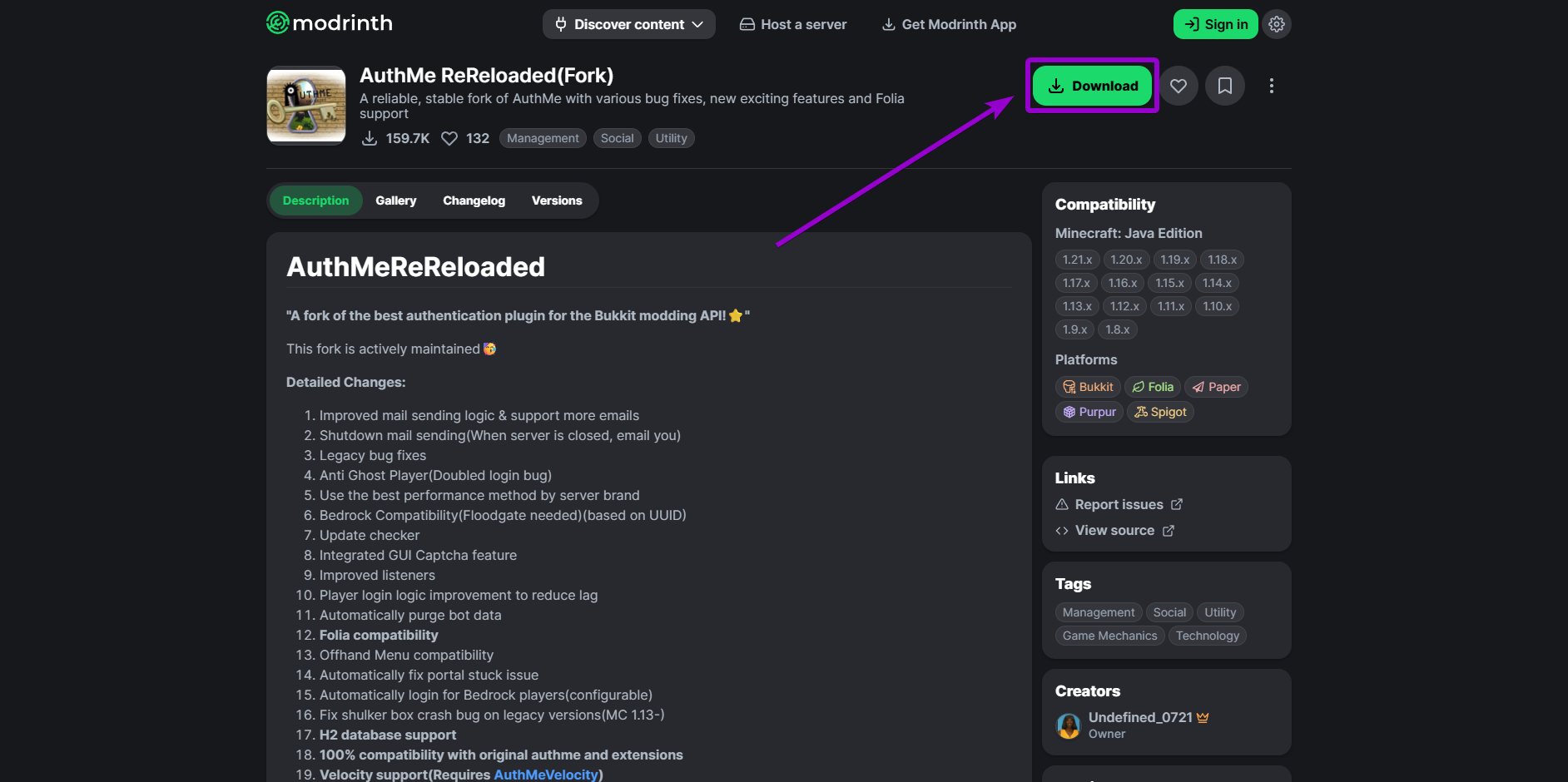Image resolution: width=1568 pixels, height=782 pixels.
Task: Select the Paper platform chip
Action: point(1217,387)
